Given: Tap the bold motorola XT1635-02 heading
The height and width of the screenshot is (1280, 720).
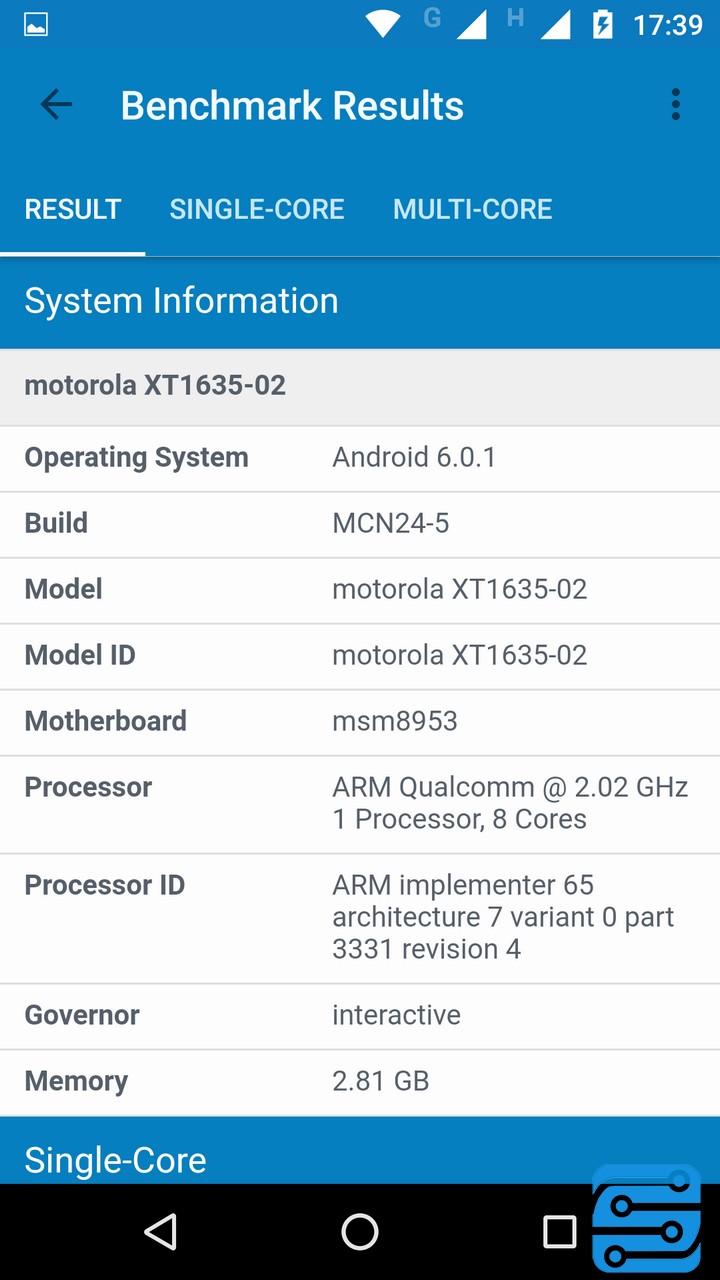Looking at the screenshot, I should [155, 385].
